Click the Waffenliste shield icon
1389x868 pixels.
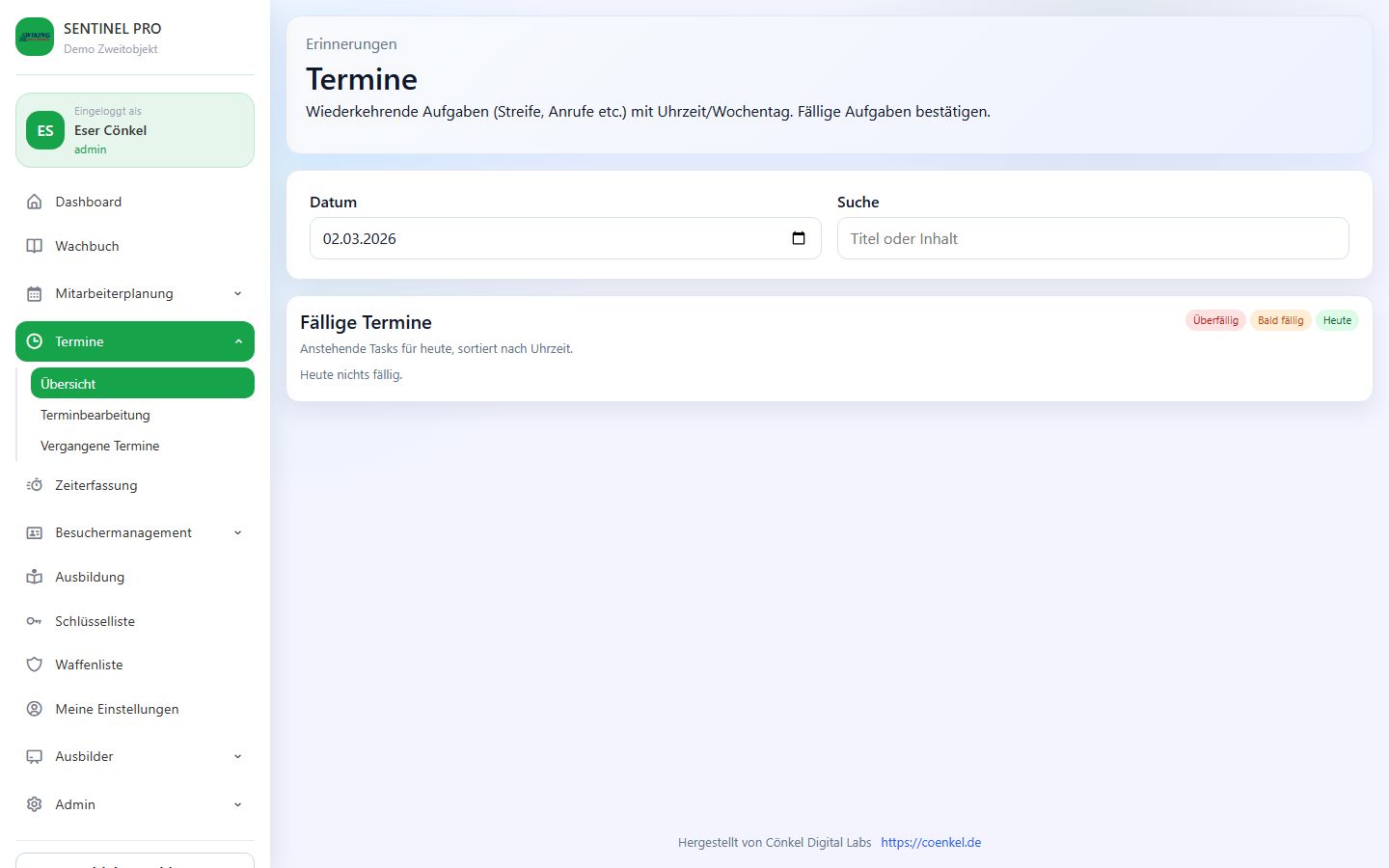tap(35, 665)
